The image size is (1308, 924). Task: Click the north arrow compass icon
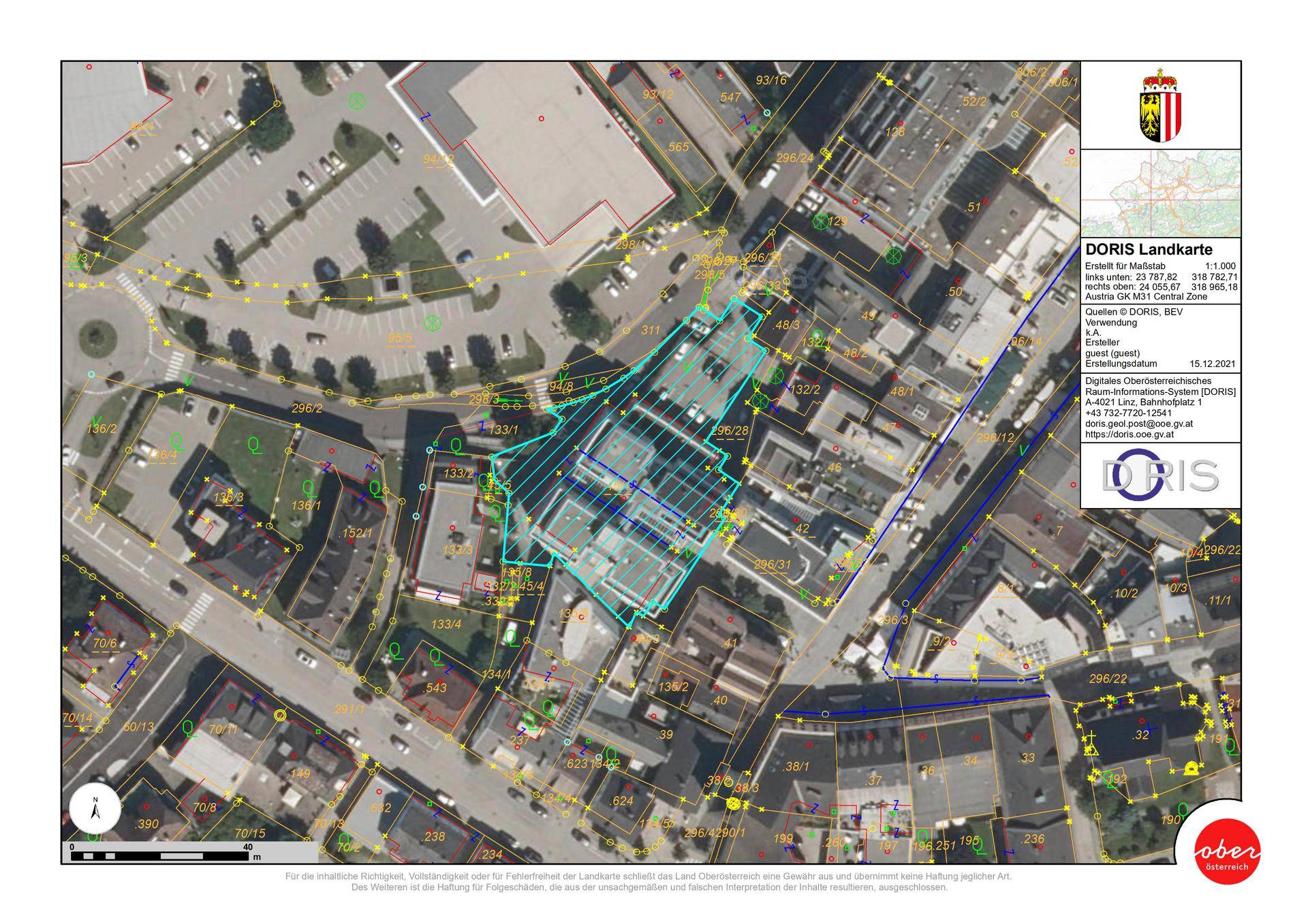click(x=95, y=810)
